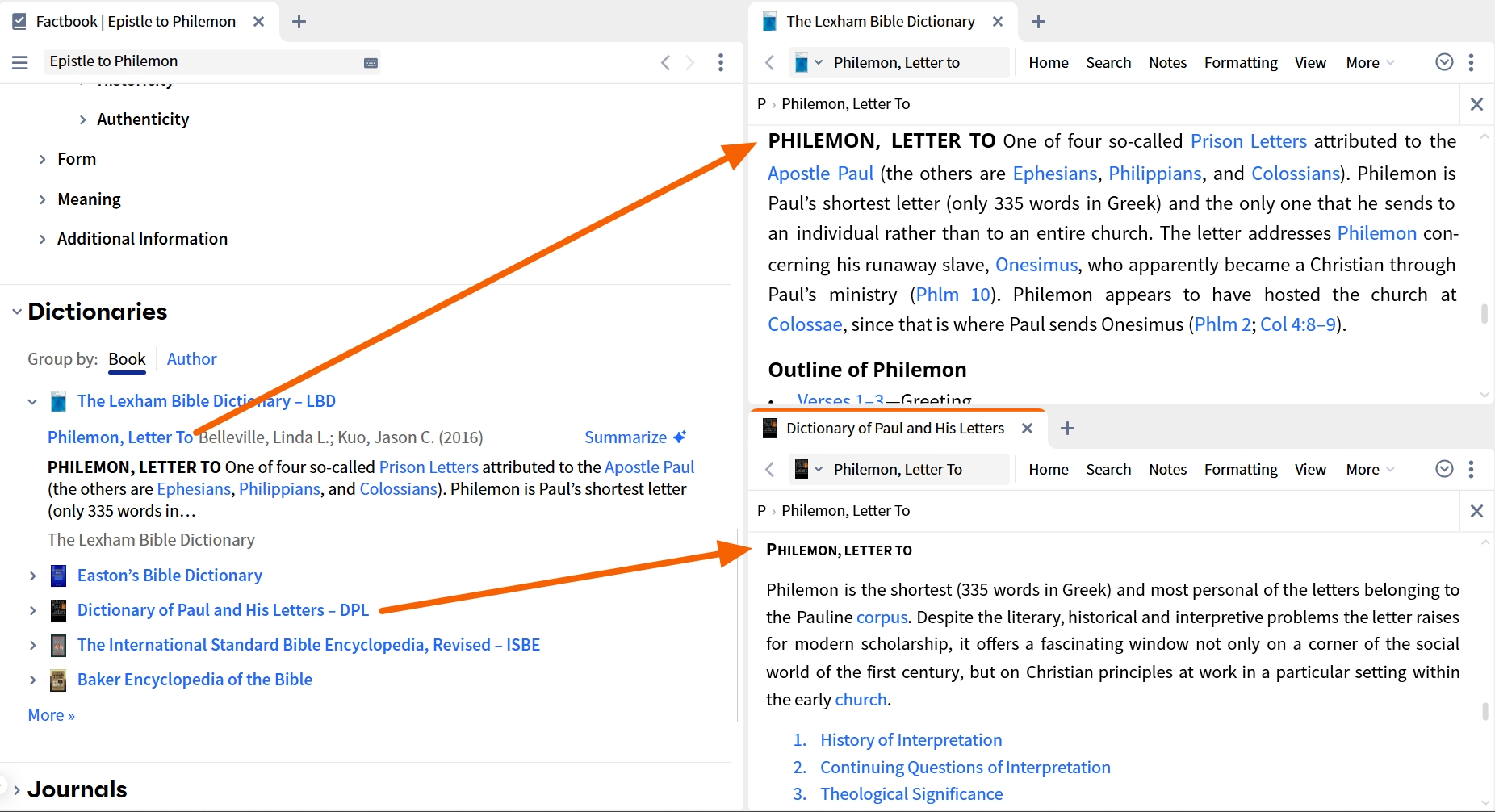The image size is (1495, 812).
Task: Open Lexham resource book icon dropdown
Action: point(808,62)
